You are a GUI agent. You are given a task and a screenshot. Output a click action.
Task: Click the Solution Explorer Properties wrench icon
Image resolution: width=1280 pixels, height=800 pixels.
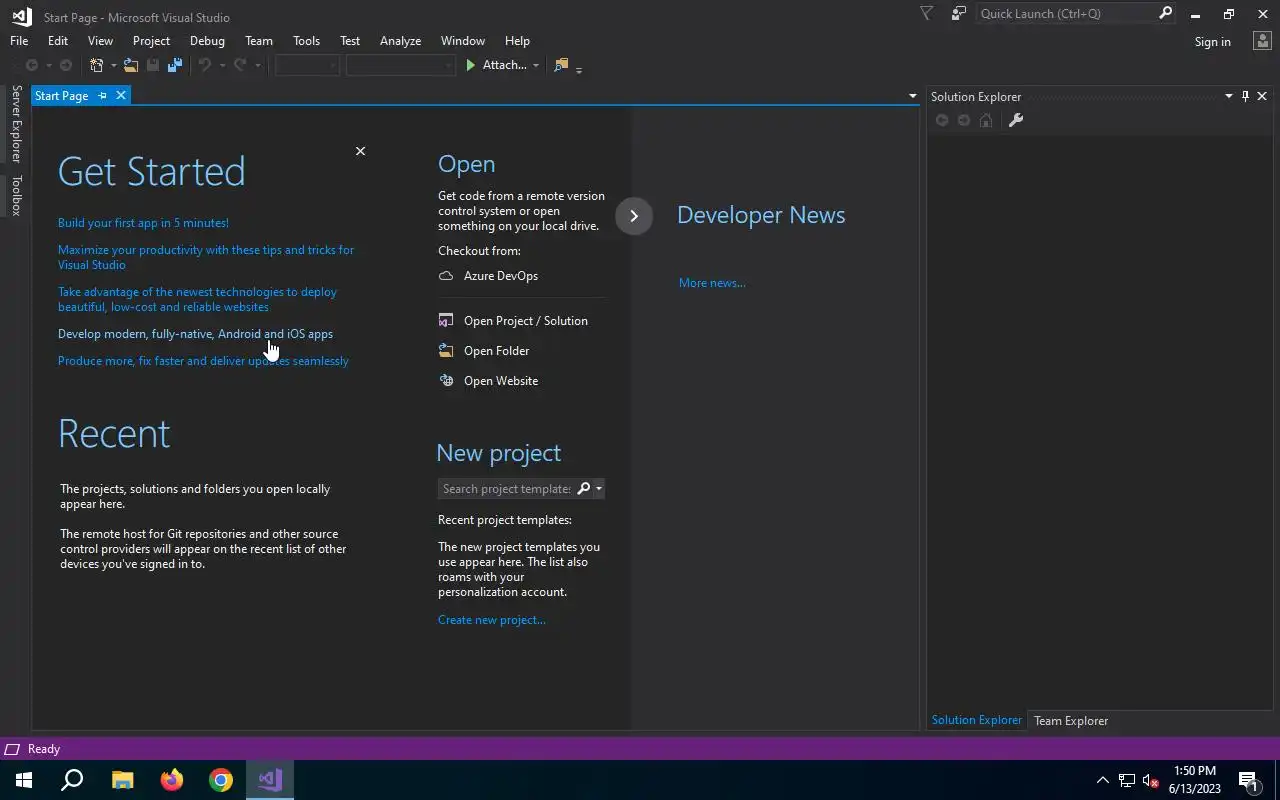[1015, 120]
